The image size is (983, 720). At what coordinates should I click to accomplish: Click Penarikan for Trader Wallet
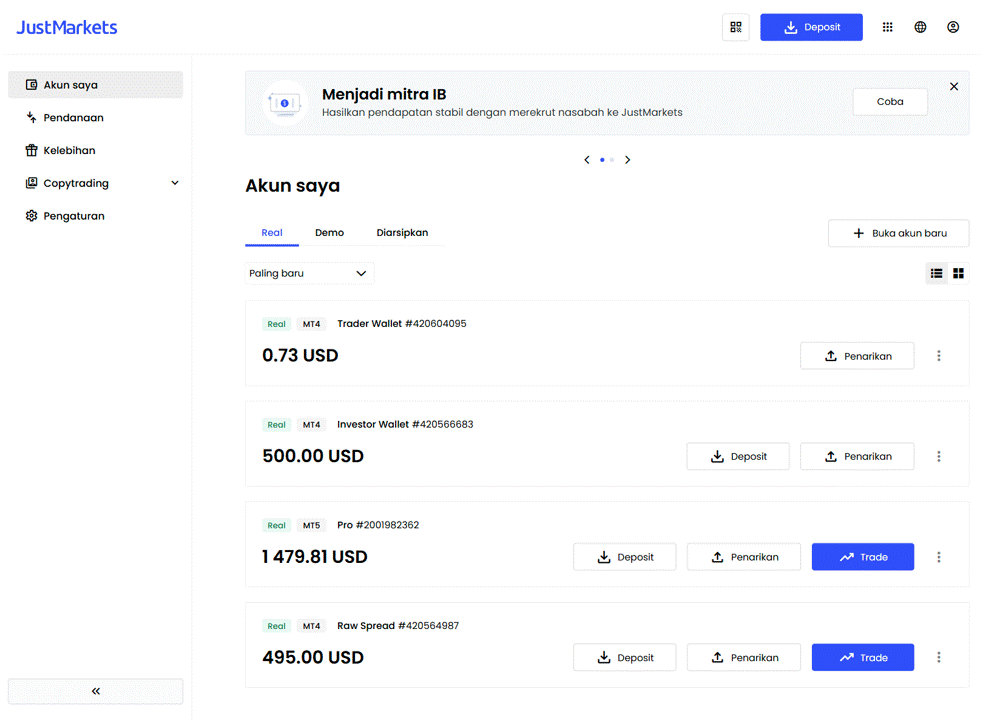coord(857,356)
